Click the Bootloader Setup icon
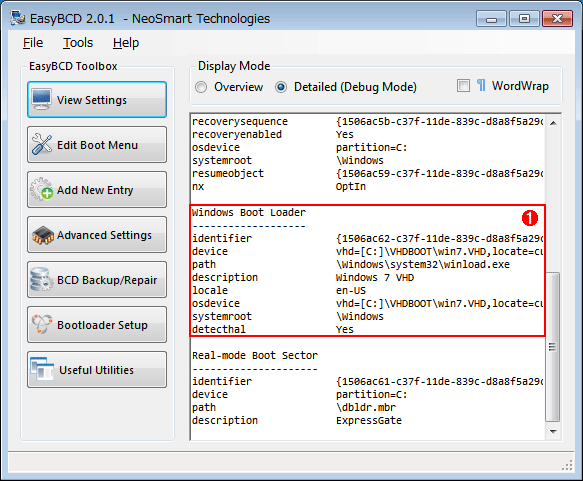Viewport: 583px width, 481px height. click(x=42, y=324)
